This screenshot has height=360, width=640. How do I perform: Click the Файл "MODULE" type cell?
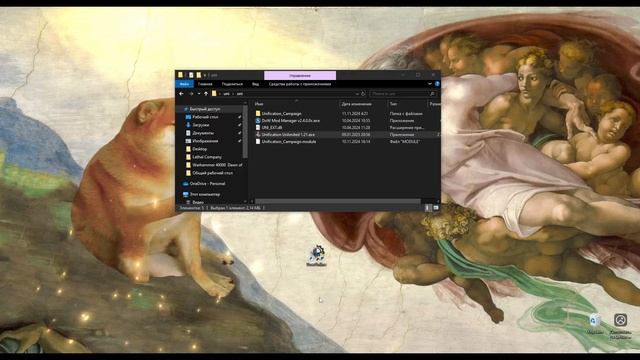405,142
